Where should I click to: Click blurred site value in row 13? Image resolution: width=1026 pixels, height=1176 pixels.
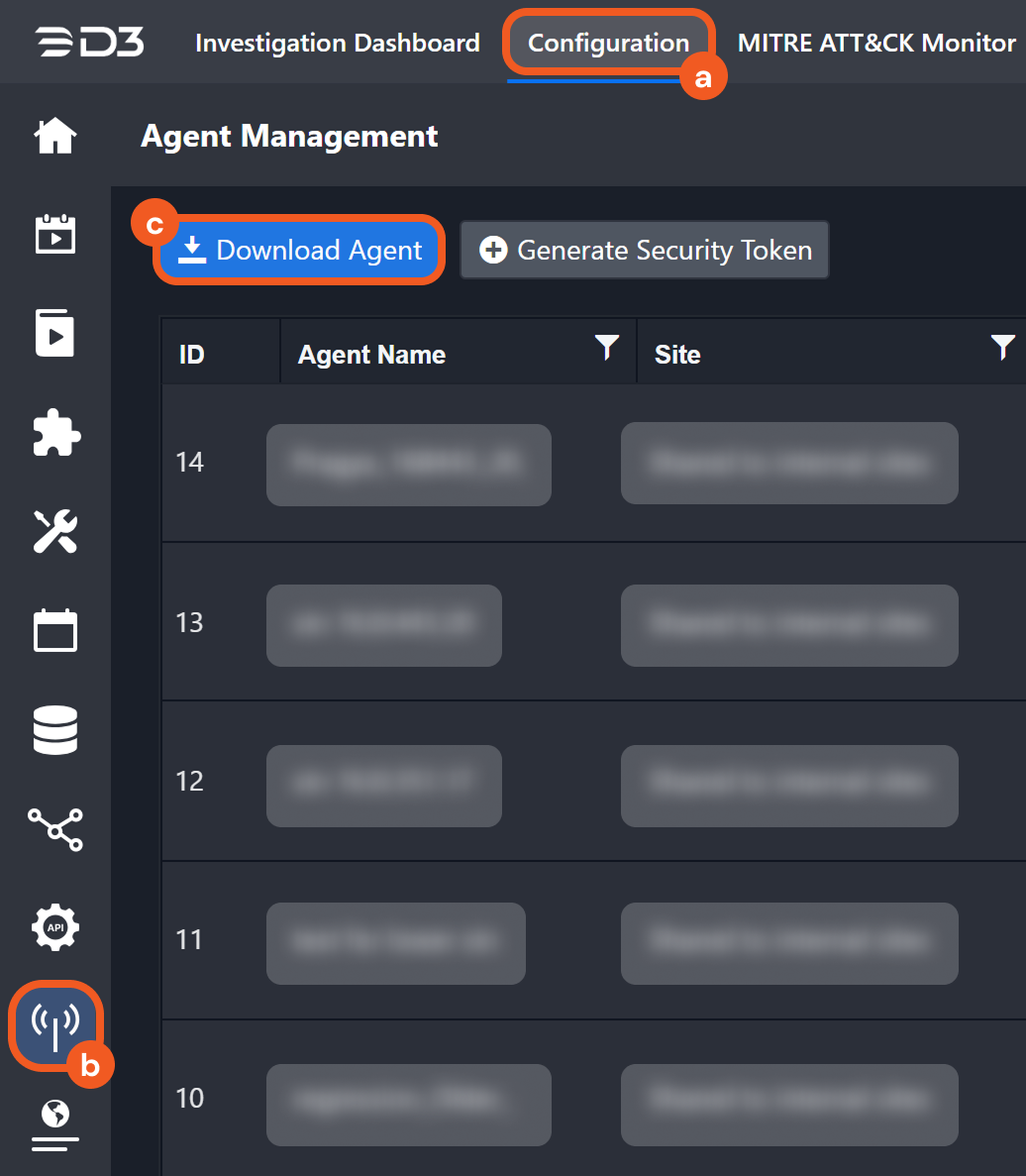tap(789, 625)
